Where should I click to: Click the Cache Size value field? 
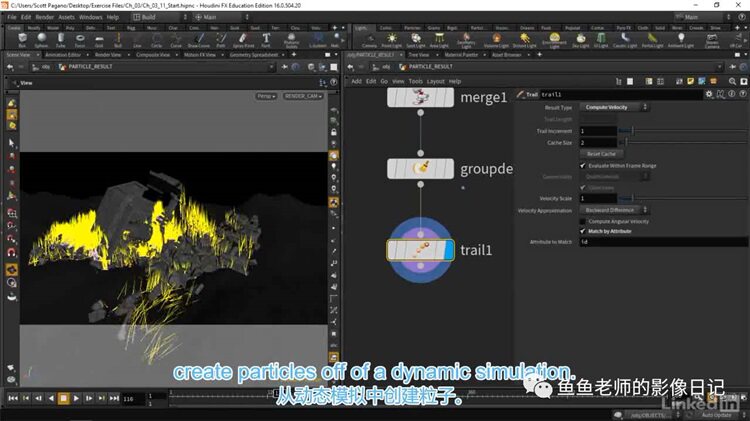point(598,143)
